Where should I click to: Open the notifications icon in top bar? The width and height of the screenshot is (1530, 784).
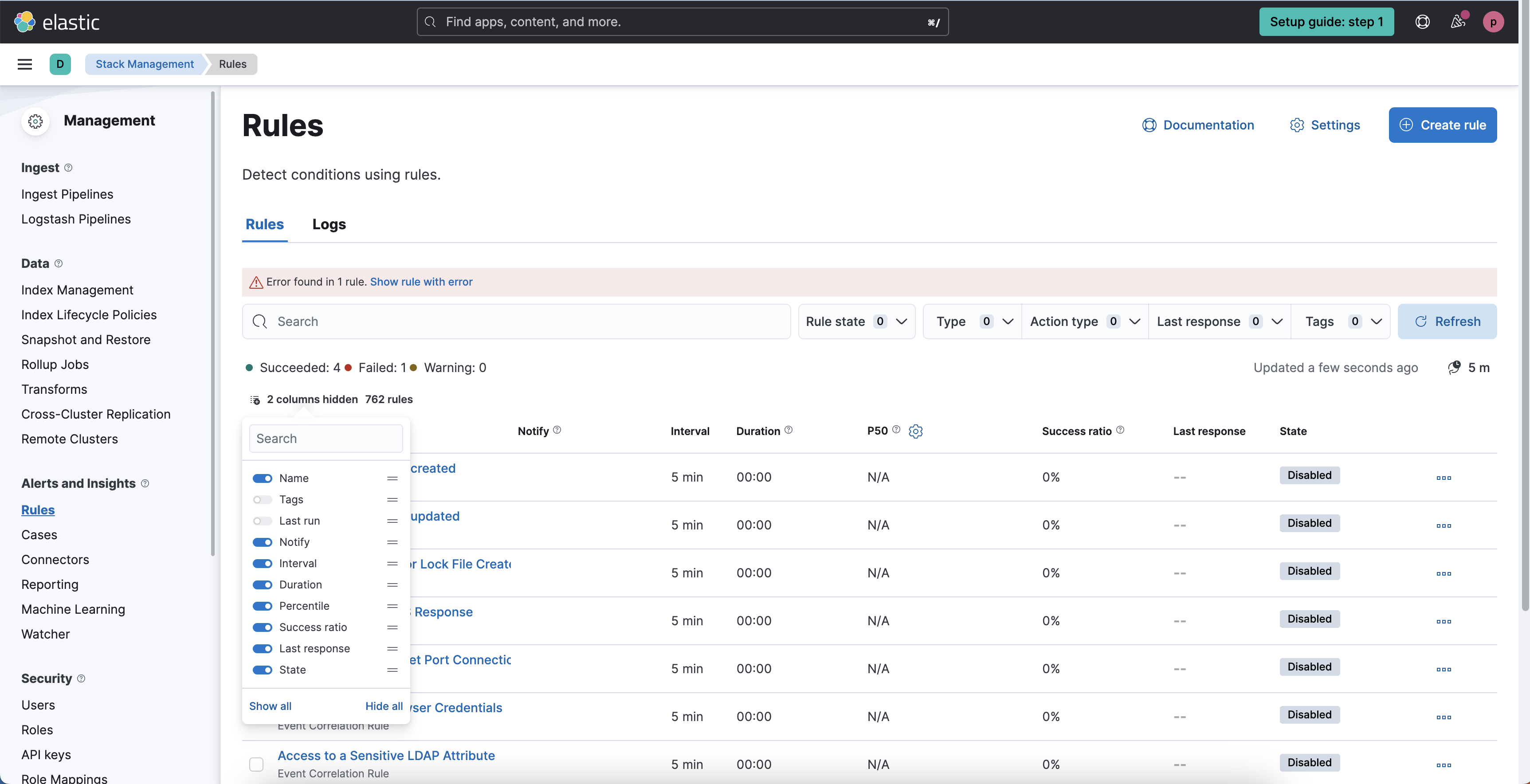click(x=1457, y=22)
